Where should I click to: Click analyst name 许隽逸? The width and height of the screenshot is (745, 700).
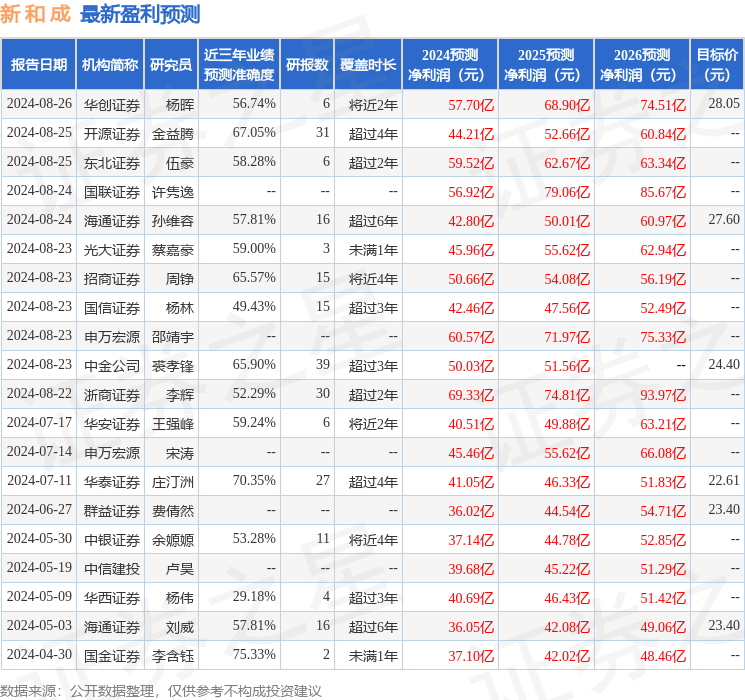tap(173, 192)
